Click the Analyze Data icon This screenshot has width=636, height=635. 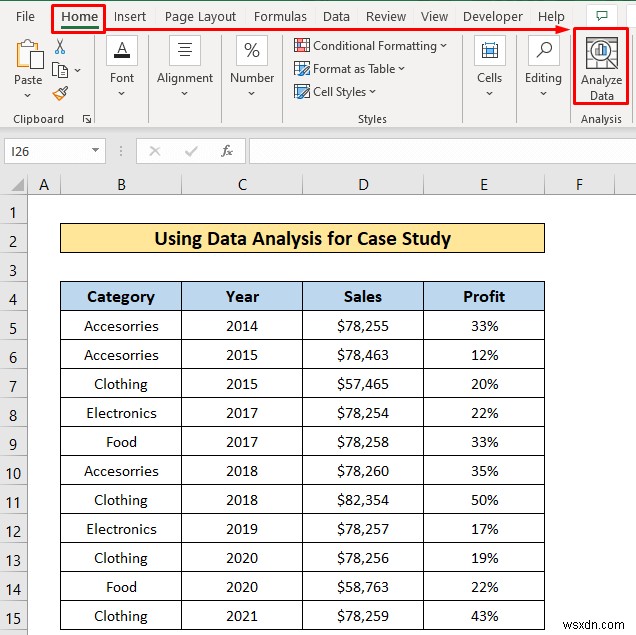pyautogui.click(x=601, y=55)
